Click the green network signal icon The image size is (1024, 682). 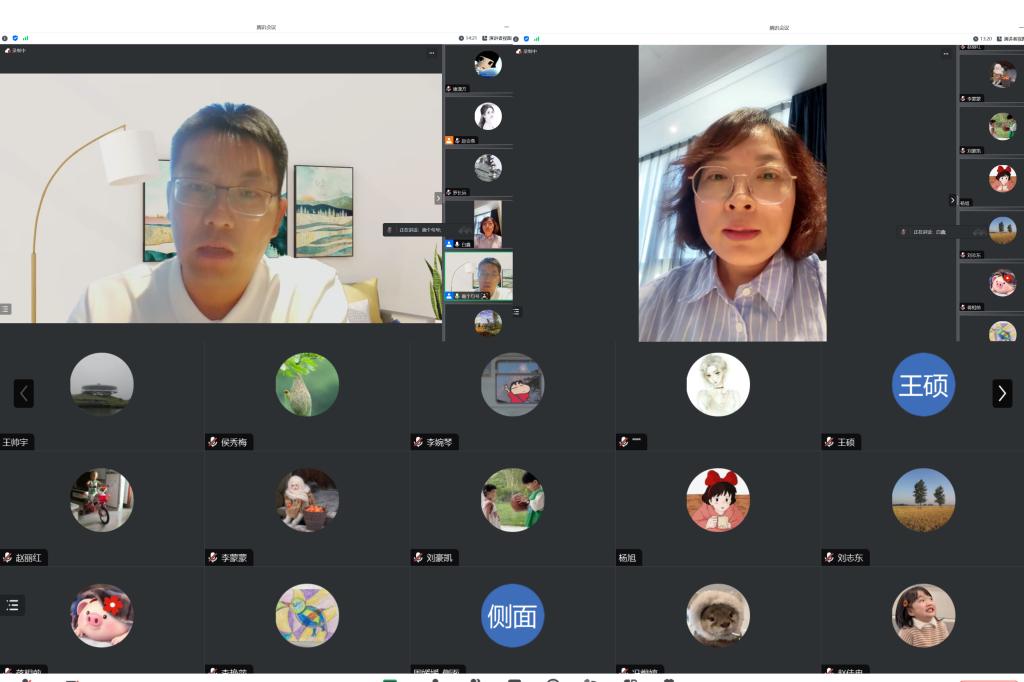tap(24, 38)
